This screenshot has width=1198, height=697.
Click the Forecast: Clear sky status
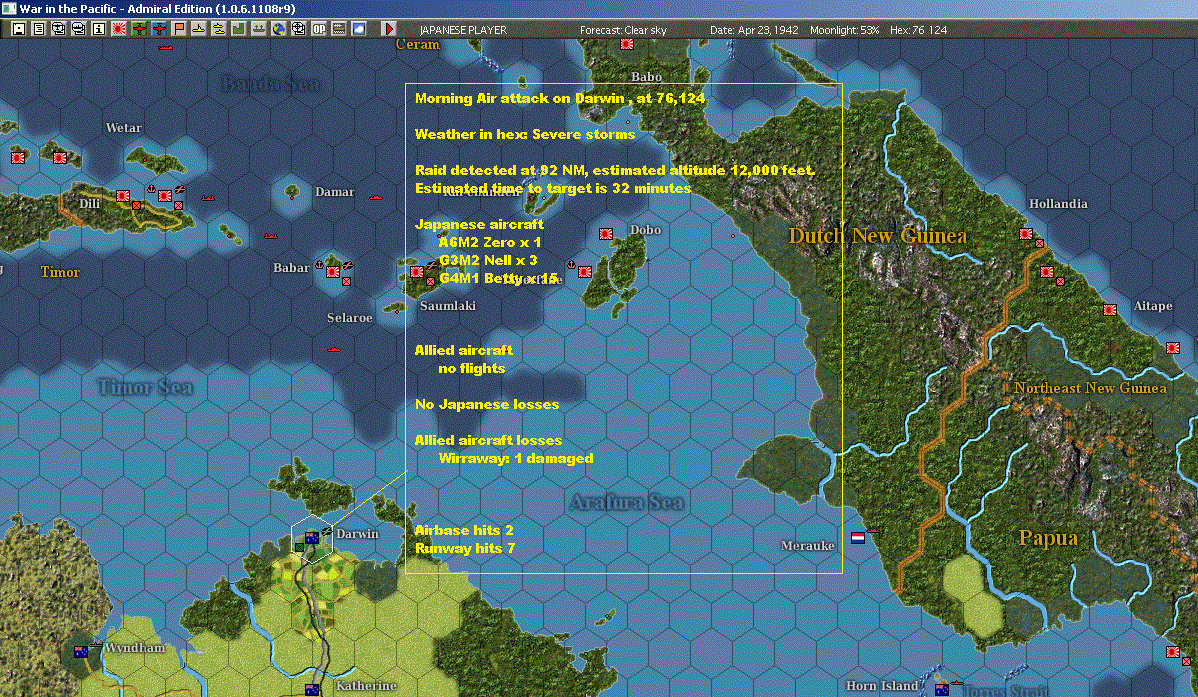tap(623, 30)
